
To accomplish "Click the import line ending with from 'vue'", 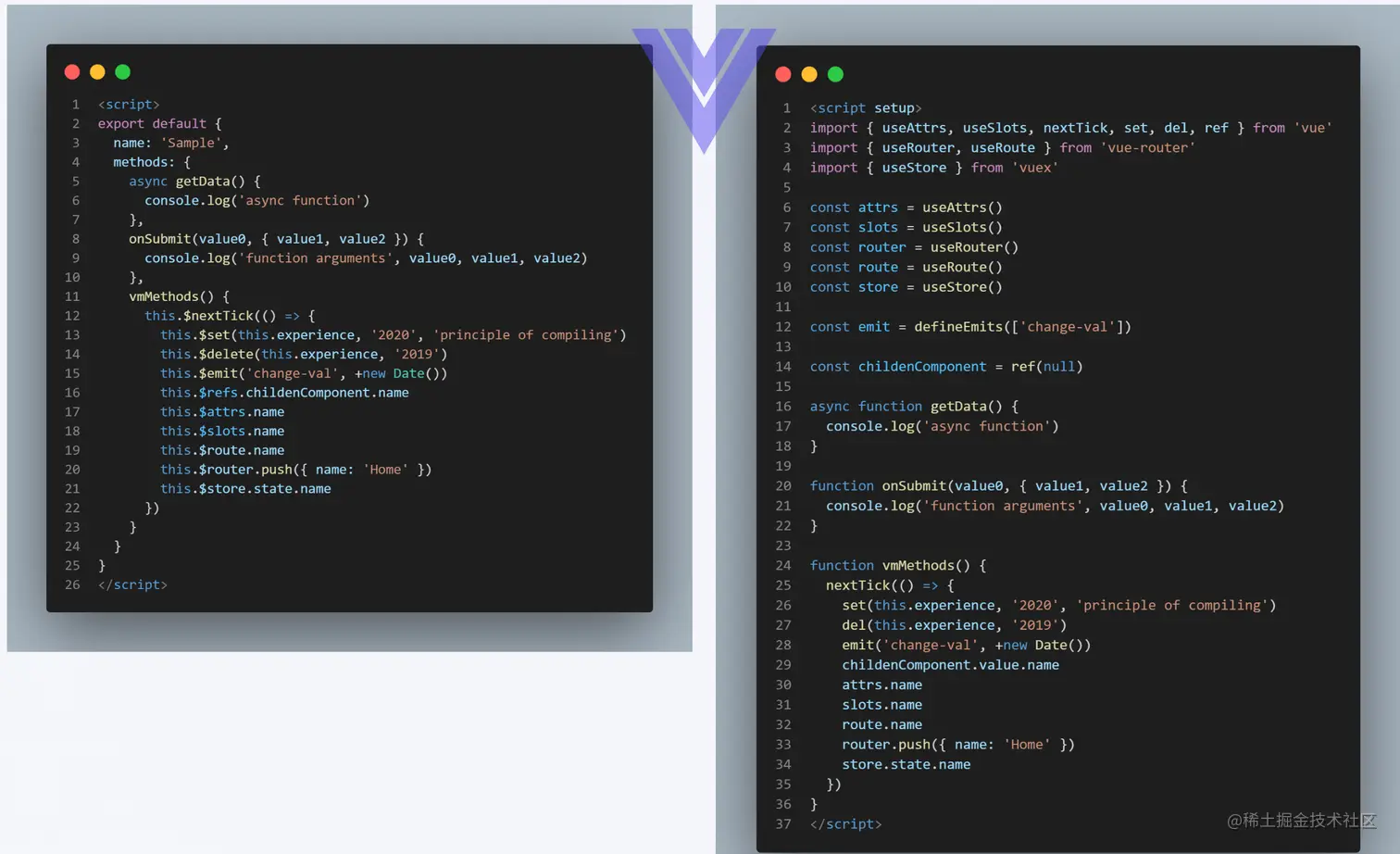I will (1071, 128).
